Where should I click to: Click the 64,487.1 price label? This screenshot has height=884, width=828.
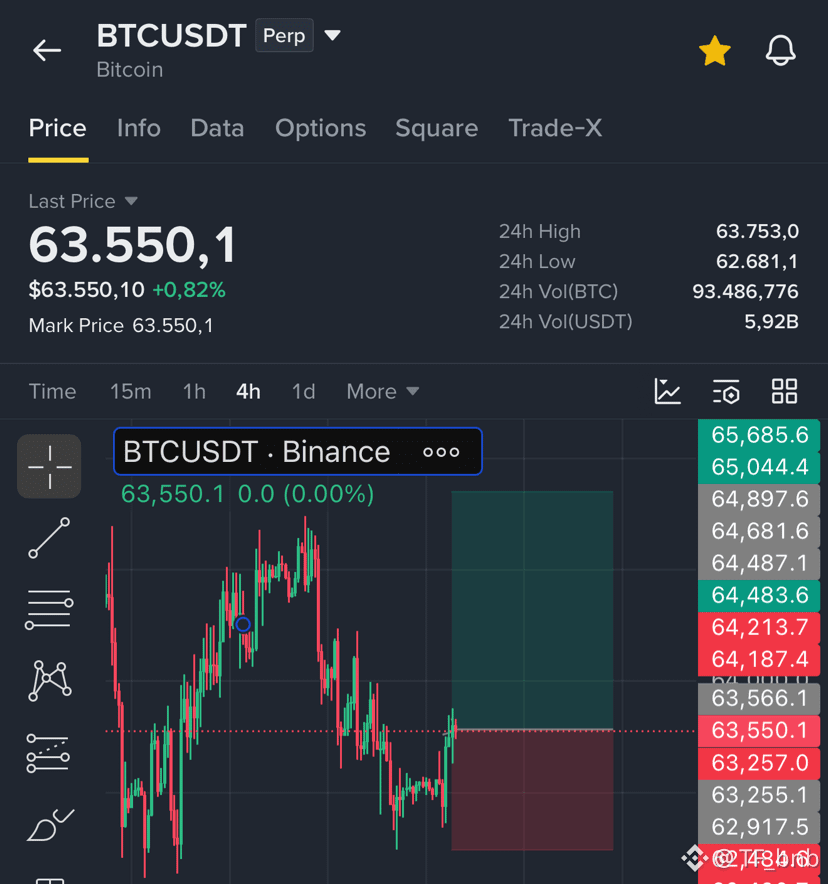pyautogui.click(x=759, y=564)
